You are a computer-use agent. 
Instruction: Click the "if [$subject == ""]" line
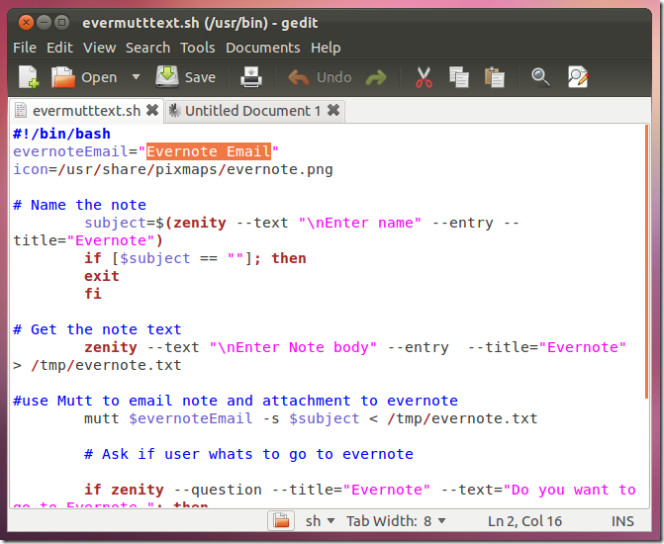[195, 258]
